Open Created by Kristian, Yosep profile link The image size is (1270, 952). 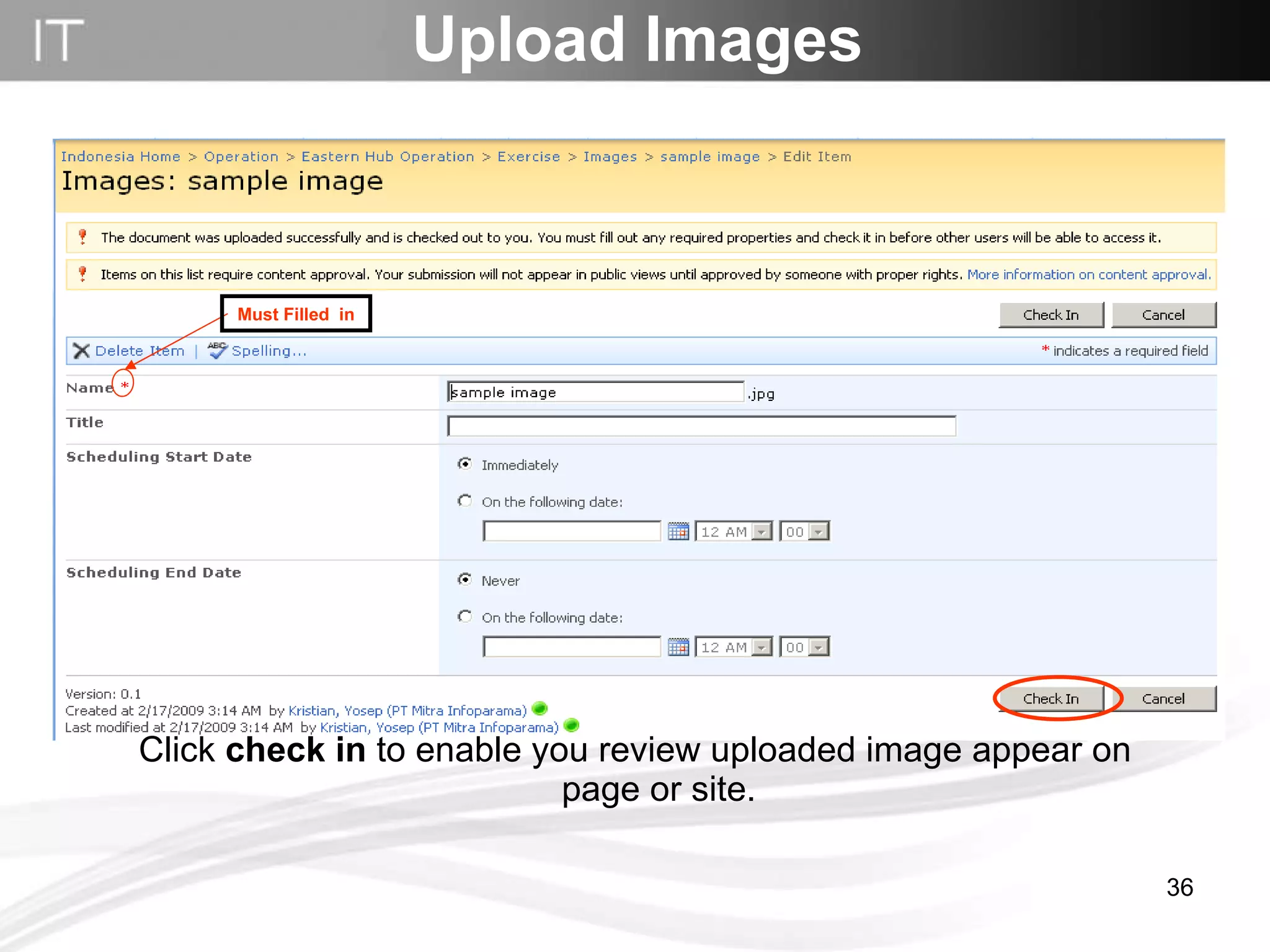point(407,711)
